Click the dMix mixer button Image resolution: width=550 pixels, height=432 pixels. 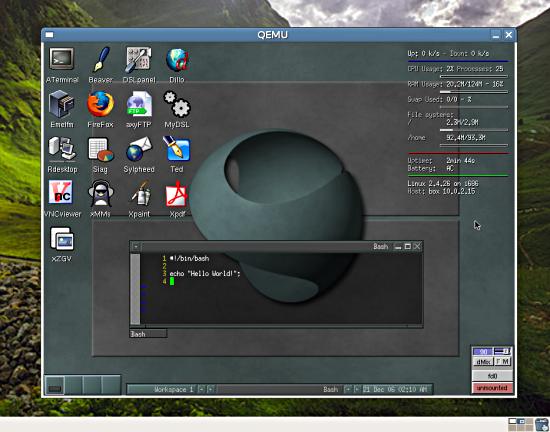click(x=483, y=362)
